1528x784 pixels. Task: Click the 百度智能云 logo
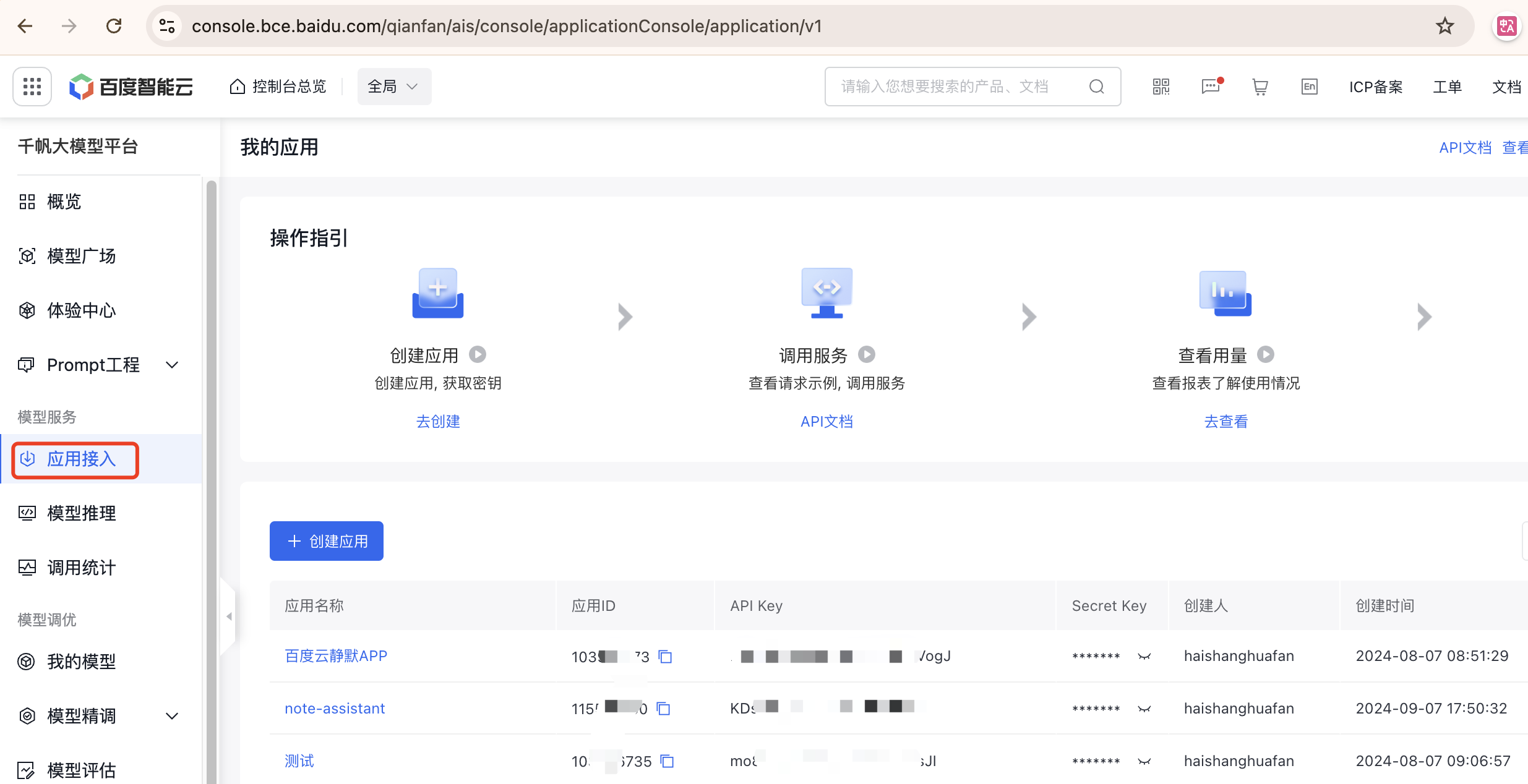pyautogui.click(x=131, y=87)
